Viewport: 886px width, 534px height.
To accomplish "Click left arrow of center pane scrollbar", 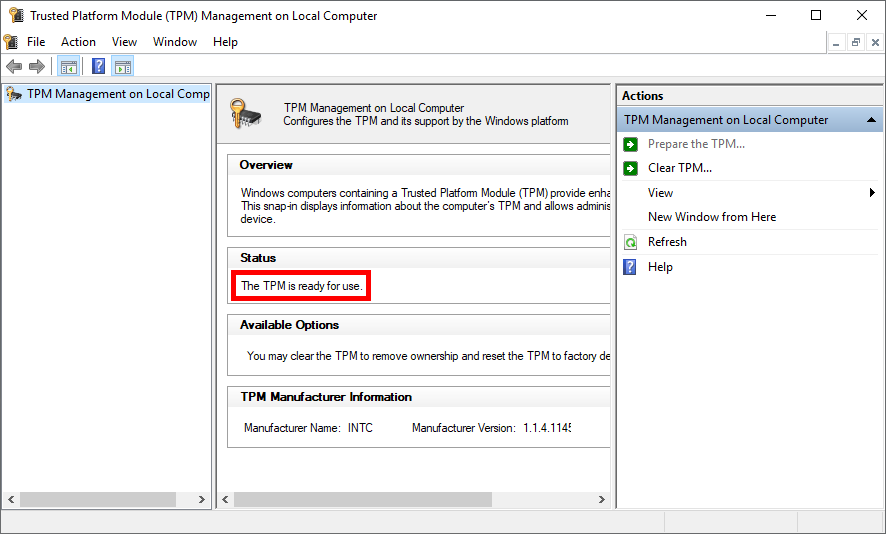I will click(225, 500).
